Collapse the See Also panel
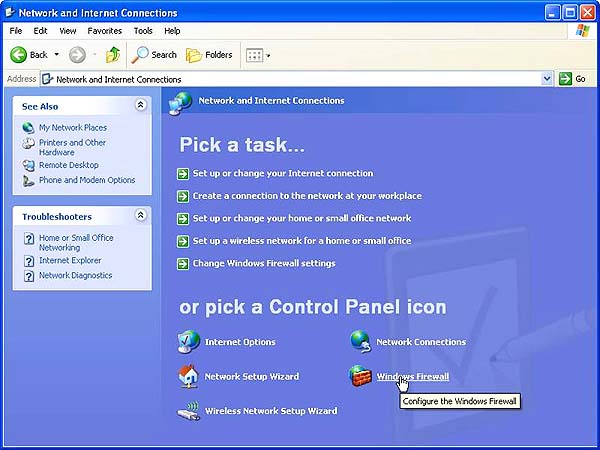 click(x=141, y=104)
